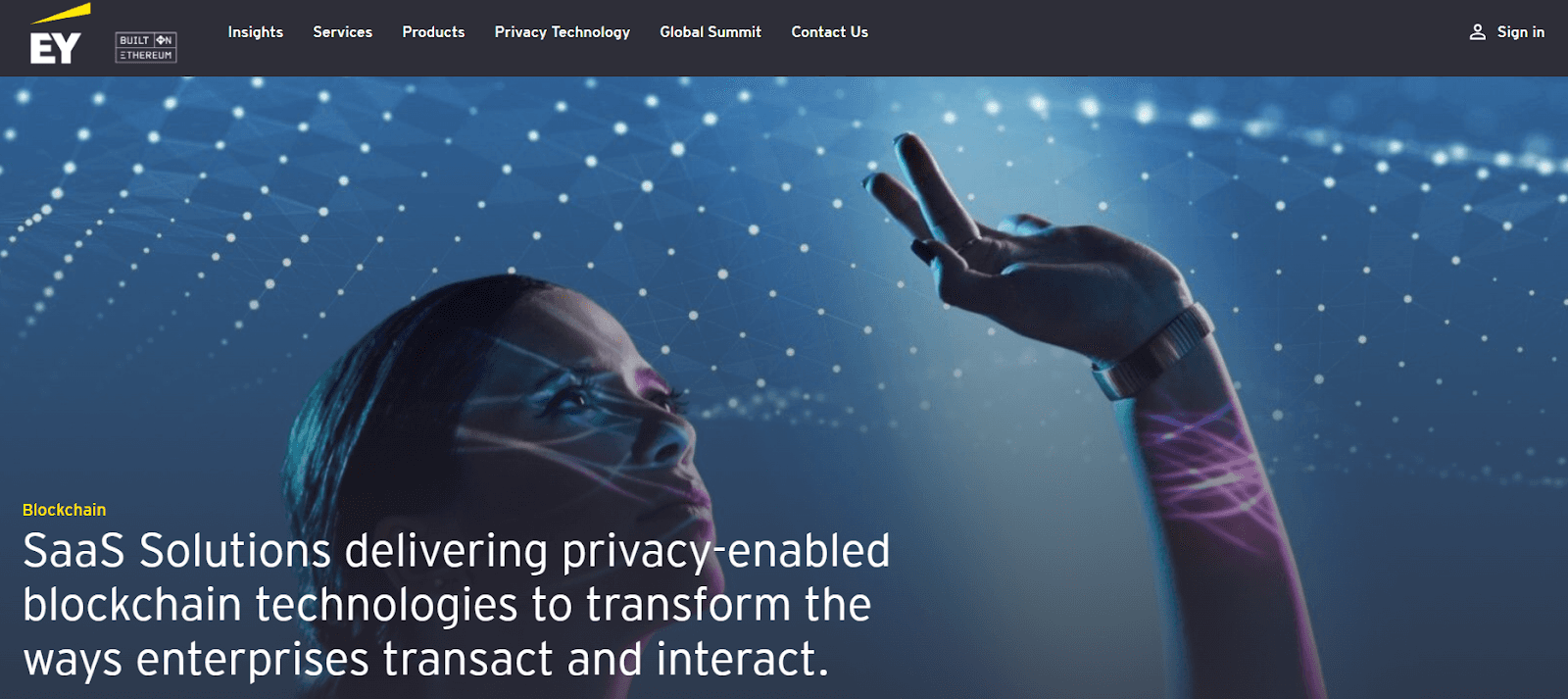
Task: Go to Privacy Technology
Action: (563, 32)
